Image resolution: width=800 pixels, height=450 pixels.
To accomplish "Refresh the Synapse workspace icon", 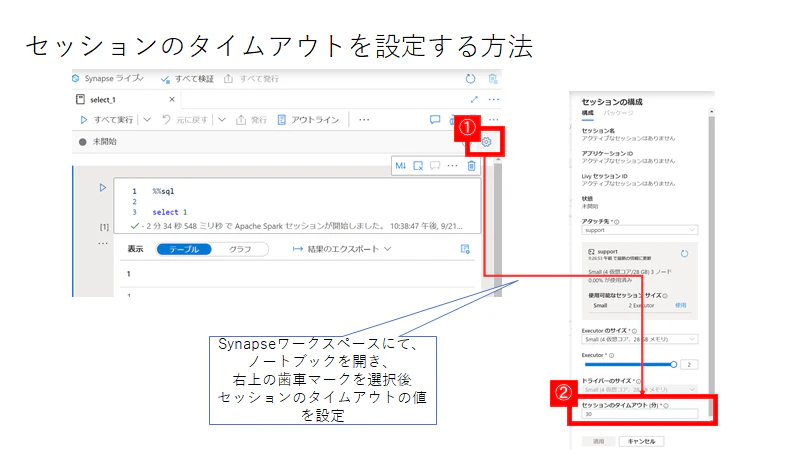I will (470, 79).
